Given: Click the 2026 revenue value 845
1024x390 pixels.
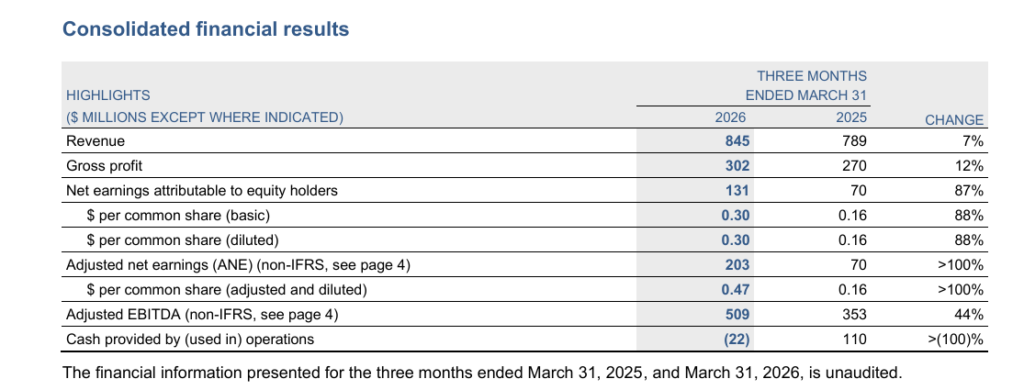Looking at the screenshot, I should click(x=737, y=141).
